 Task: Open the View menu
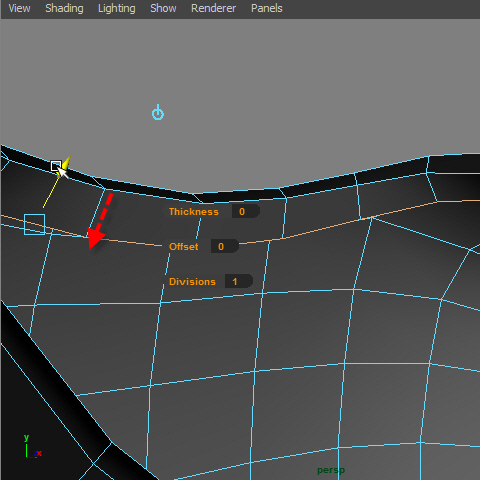19,8
